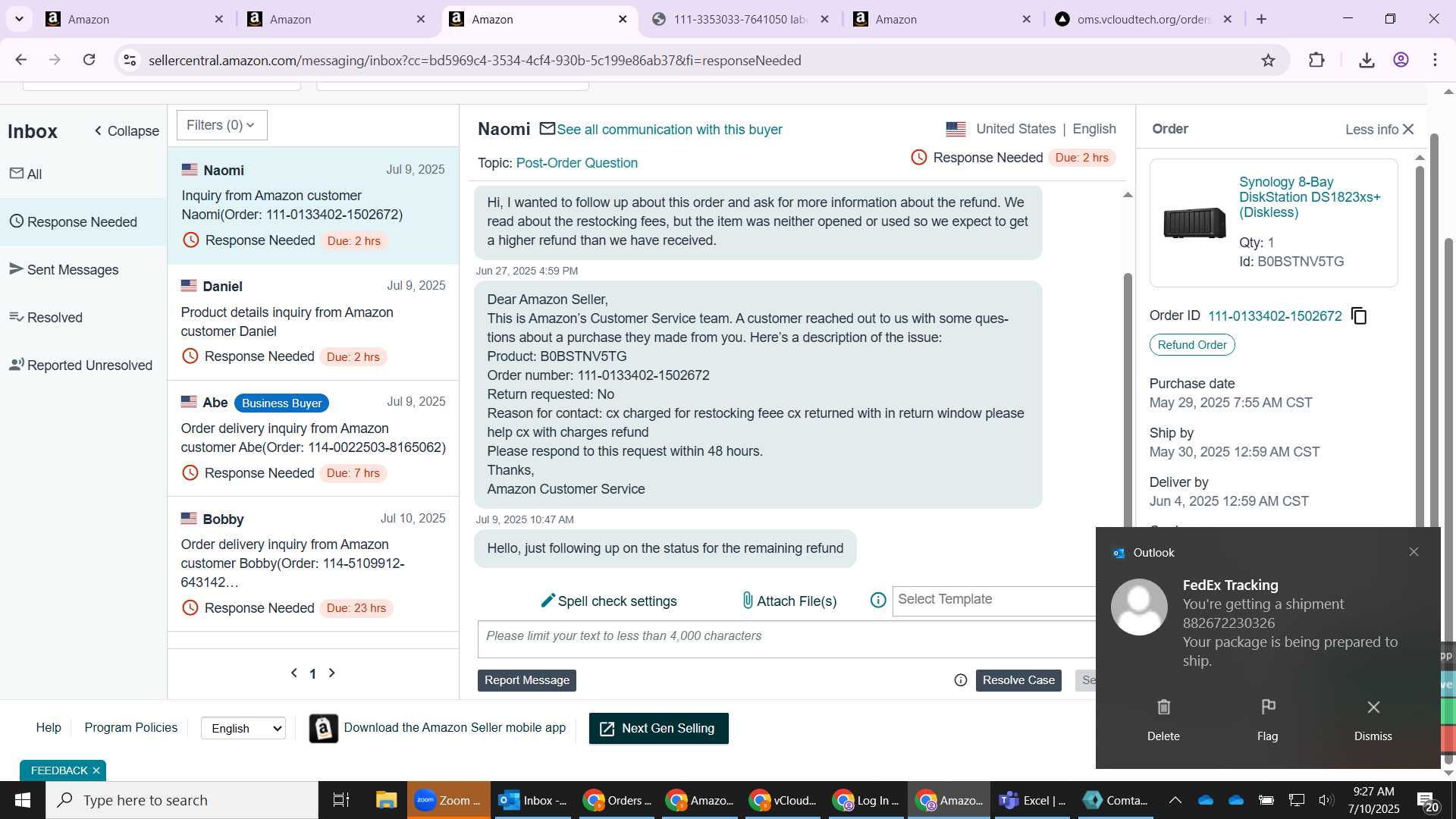Reload the page
The height and width of the screenshot is (819, 1456).
pos(89,60)
